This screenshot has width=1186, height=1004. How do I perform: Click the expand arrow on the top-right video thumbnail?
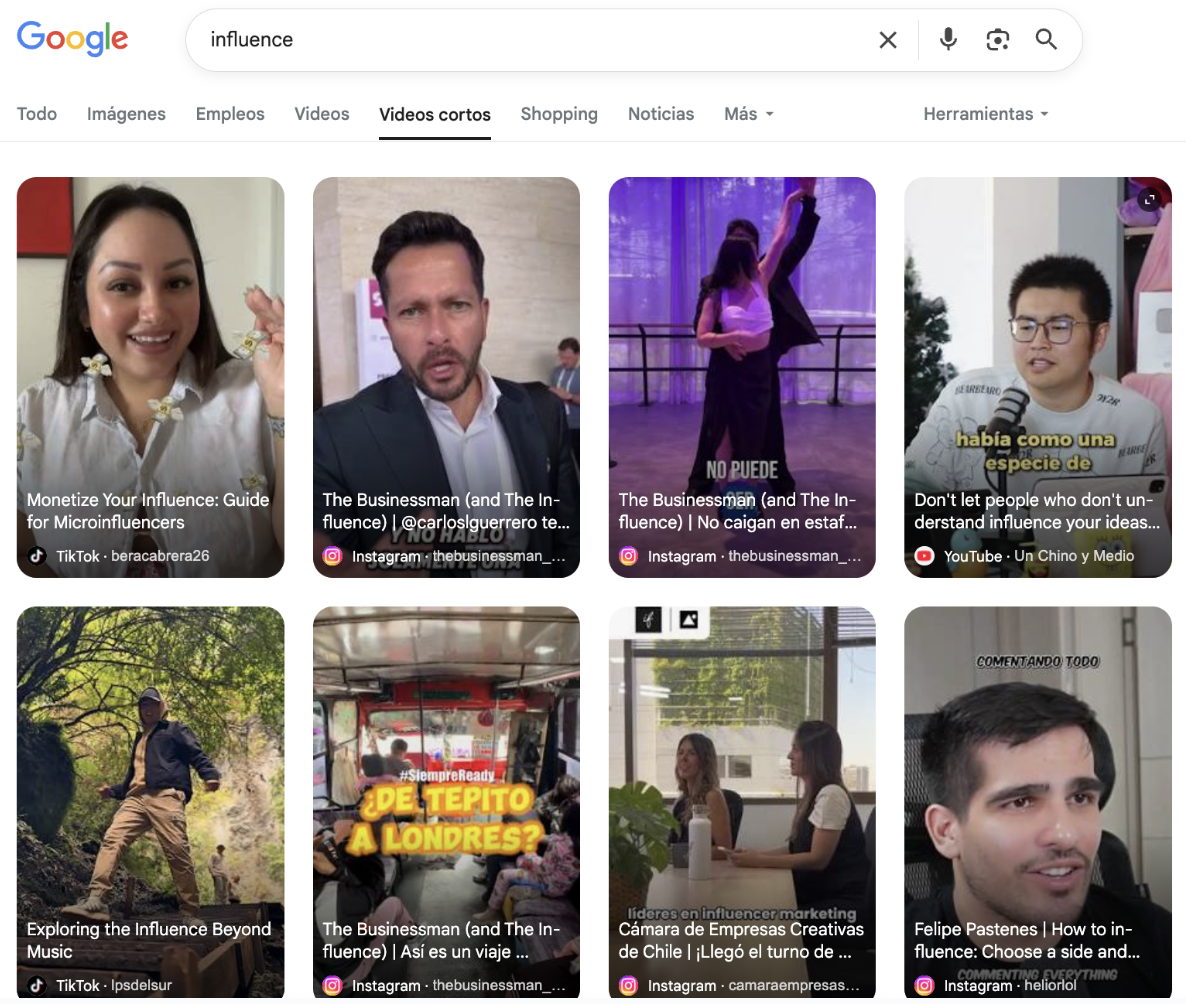(1149, 201)
